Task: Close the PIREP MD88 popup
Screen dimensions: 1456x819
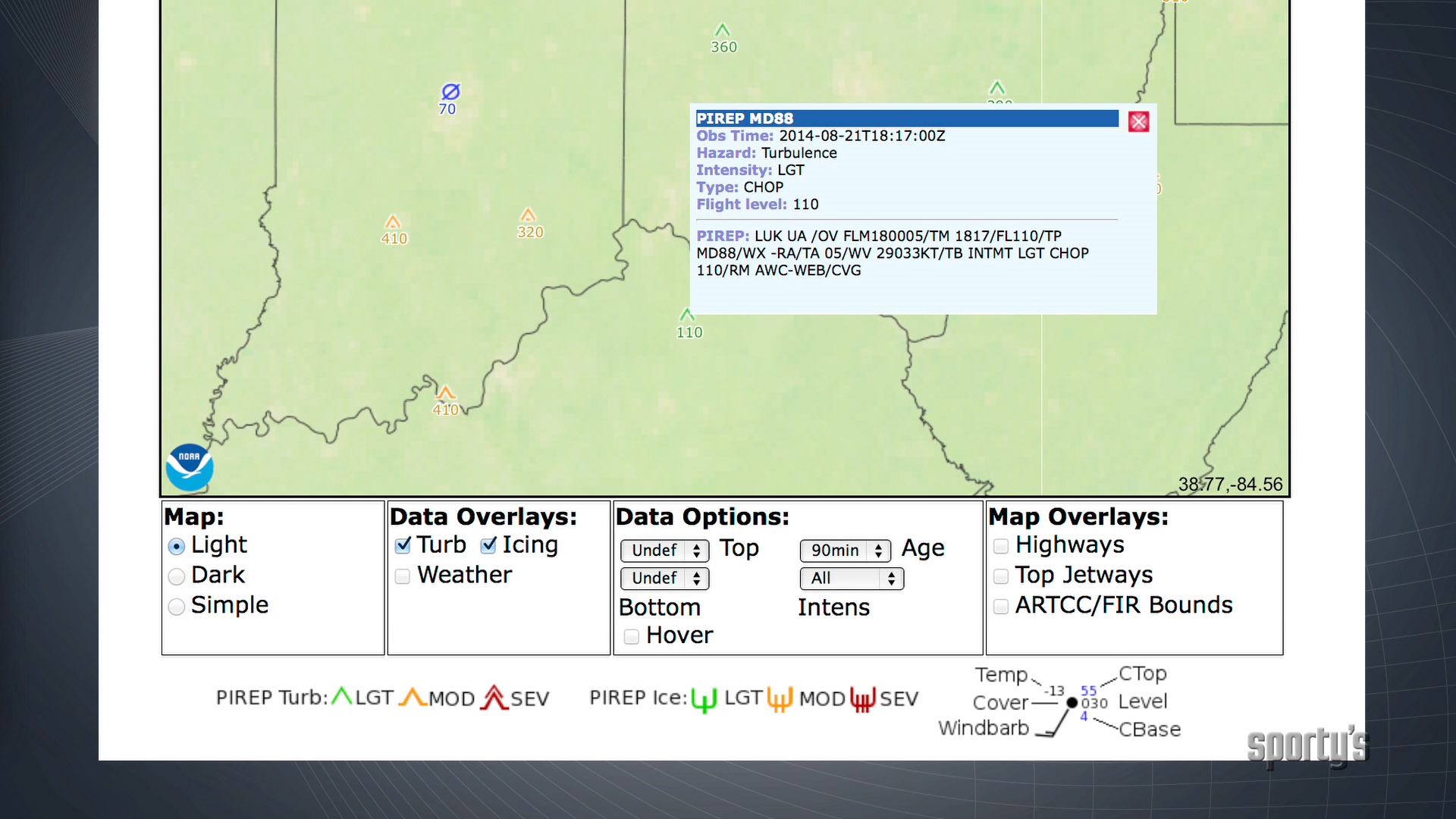Action: 1137,121
